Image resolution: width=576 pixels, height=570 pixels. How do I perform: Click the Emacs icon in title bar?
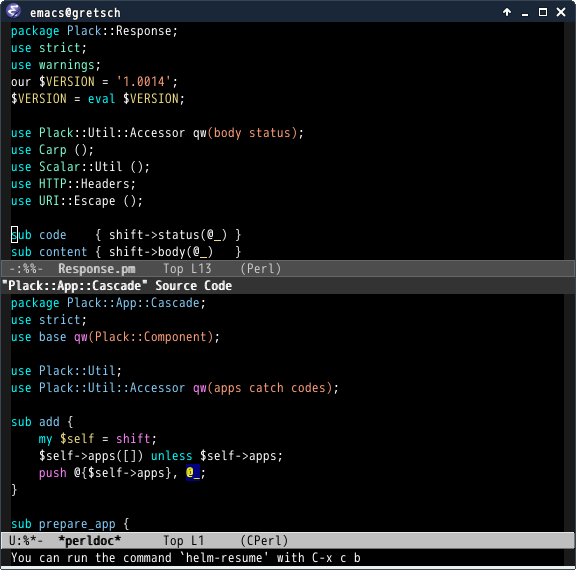pos(13,11)
